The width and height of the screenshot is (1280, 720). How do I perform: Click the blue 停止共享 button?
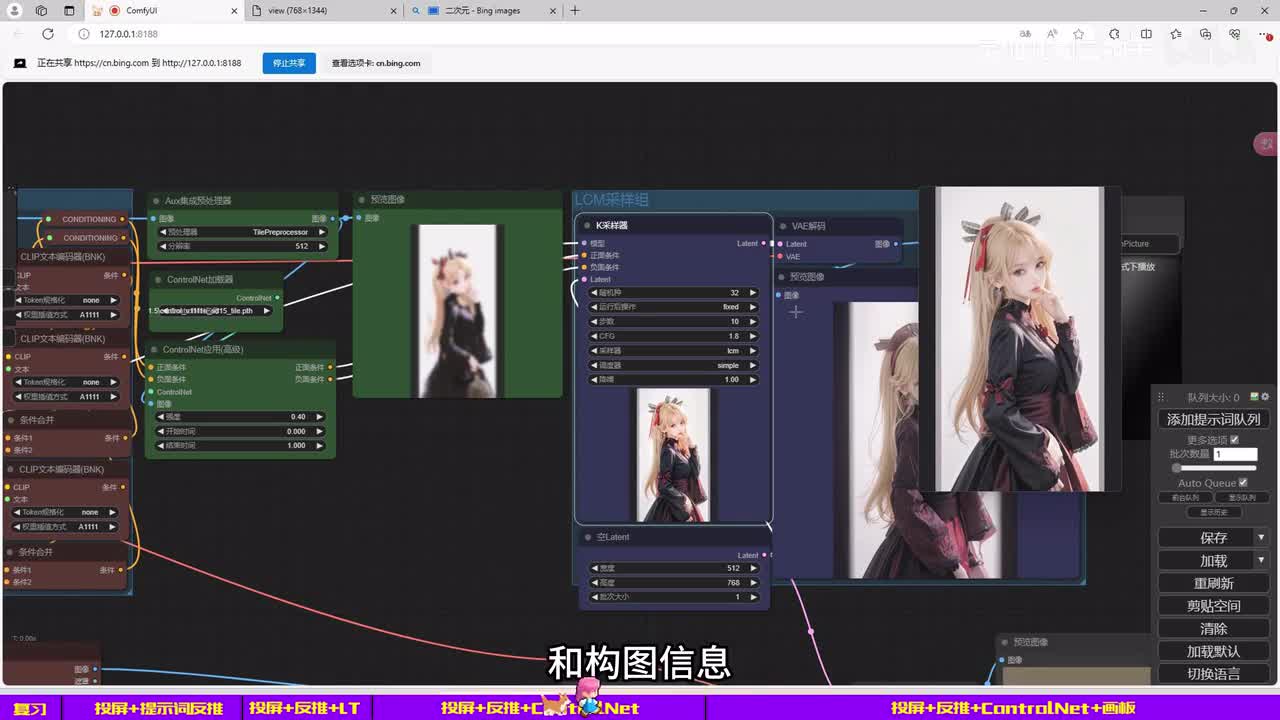[289, 63]
